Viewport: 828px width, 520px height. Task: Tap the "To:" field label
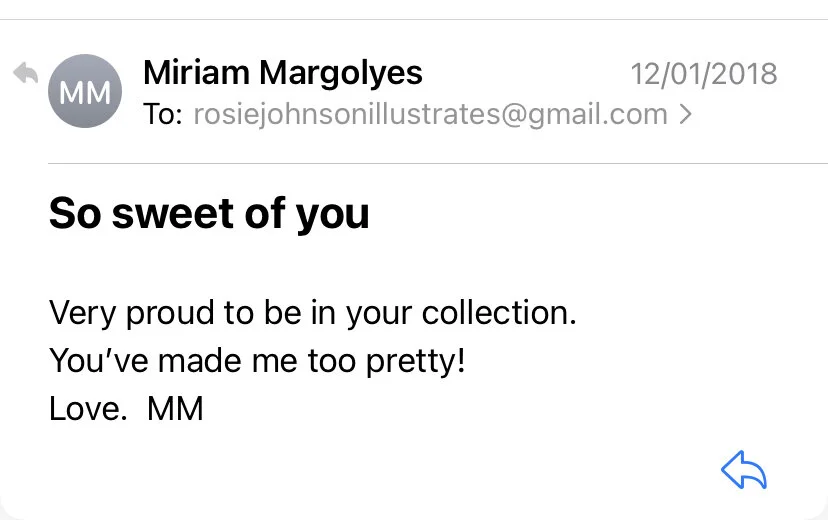coord(163,115)
